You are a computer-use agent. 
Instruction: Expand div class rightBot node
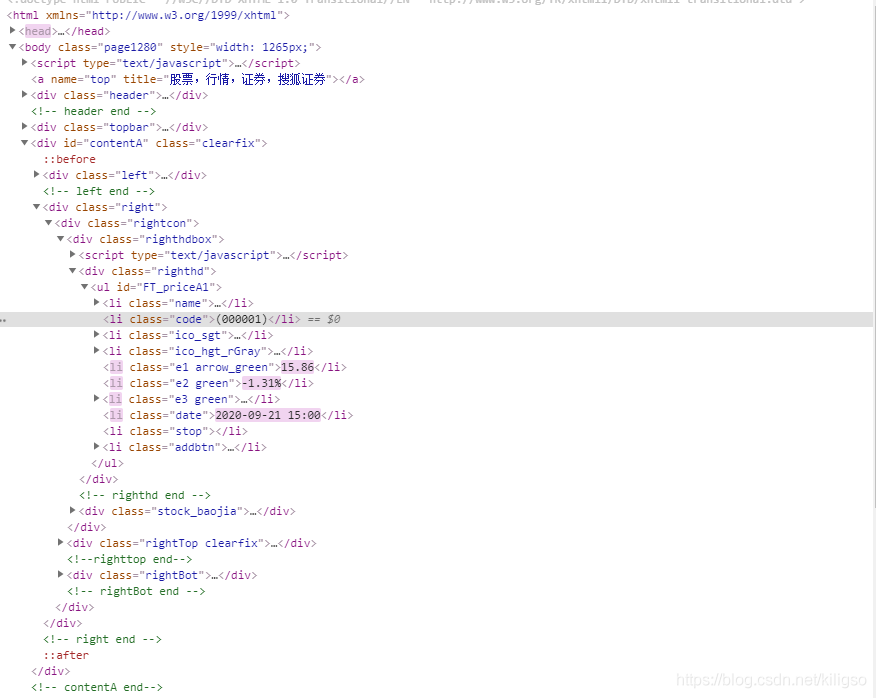coord(60,574)
